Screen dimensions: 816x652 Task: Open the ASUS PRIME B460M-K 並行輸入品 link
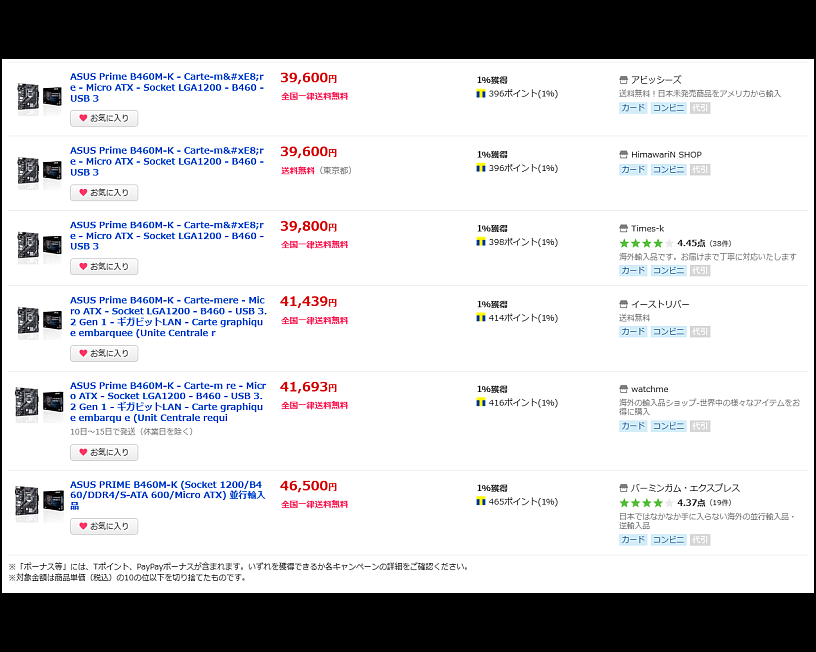point(166,494)
